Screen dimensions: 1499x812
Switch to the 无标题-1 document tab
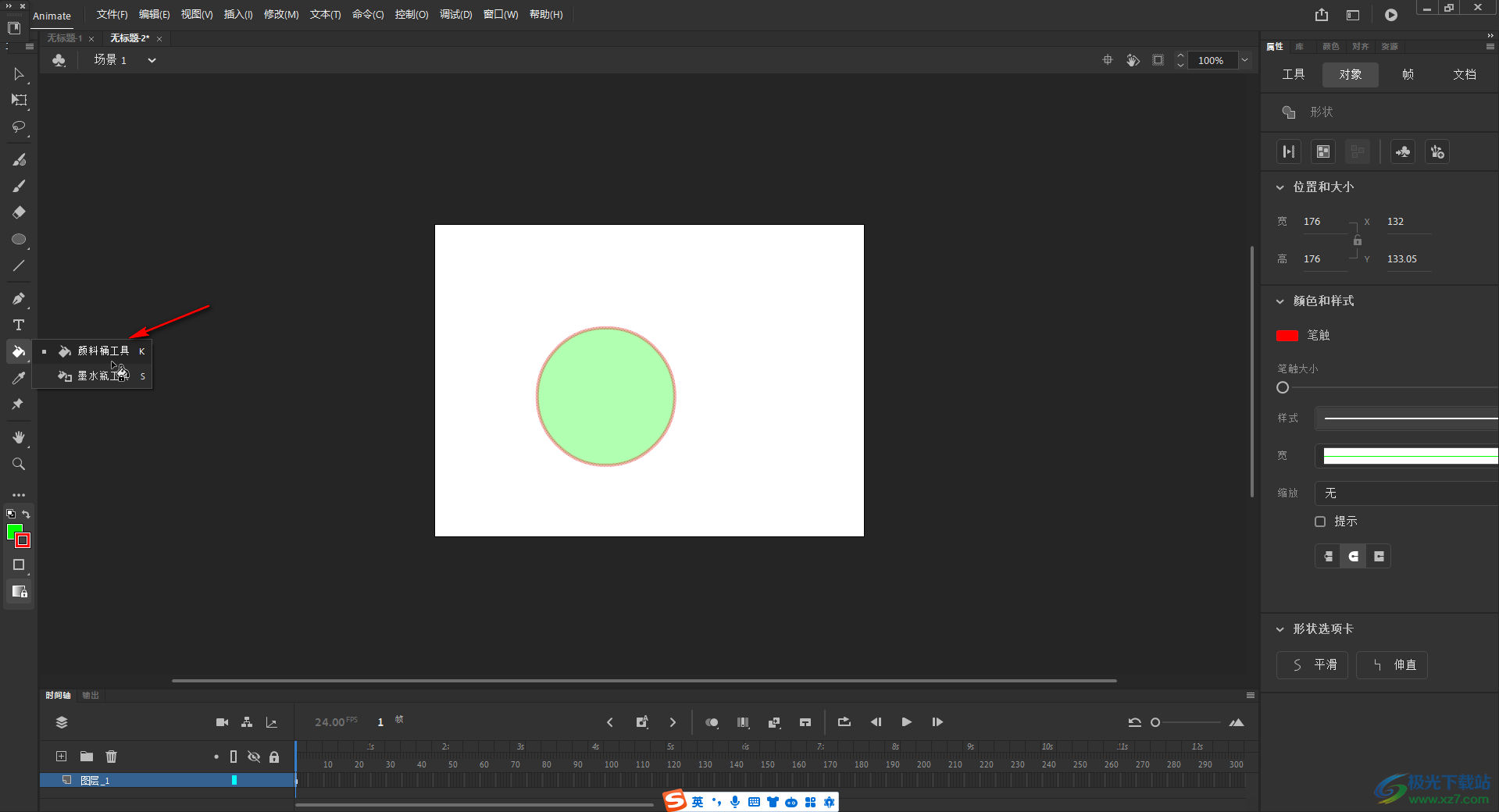point(65,38)
